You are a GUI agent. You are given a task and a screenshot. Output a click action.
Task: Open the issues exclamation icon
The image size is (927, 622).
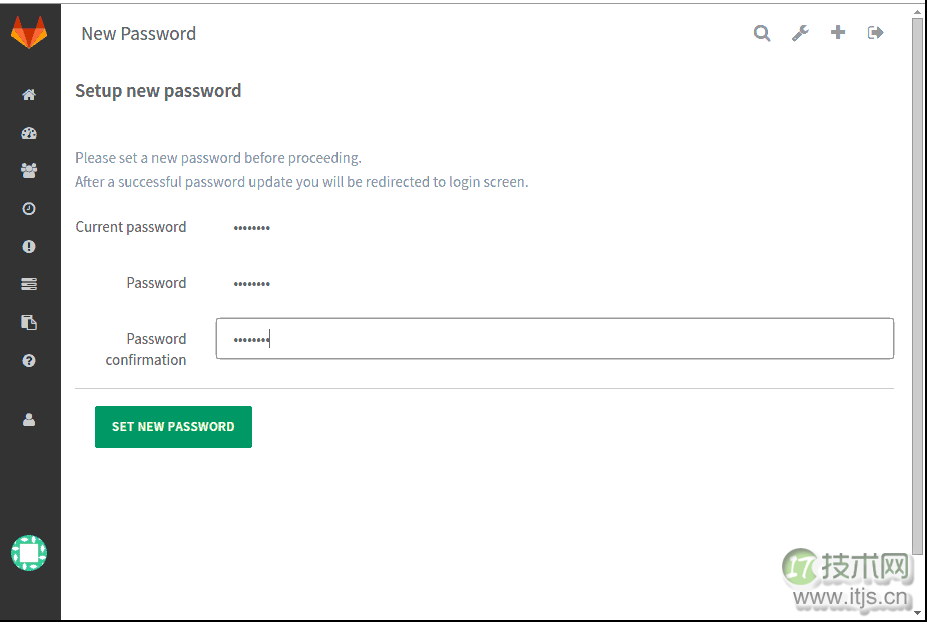pos(29,247)
